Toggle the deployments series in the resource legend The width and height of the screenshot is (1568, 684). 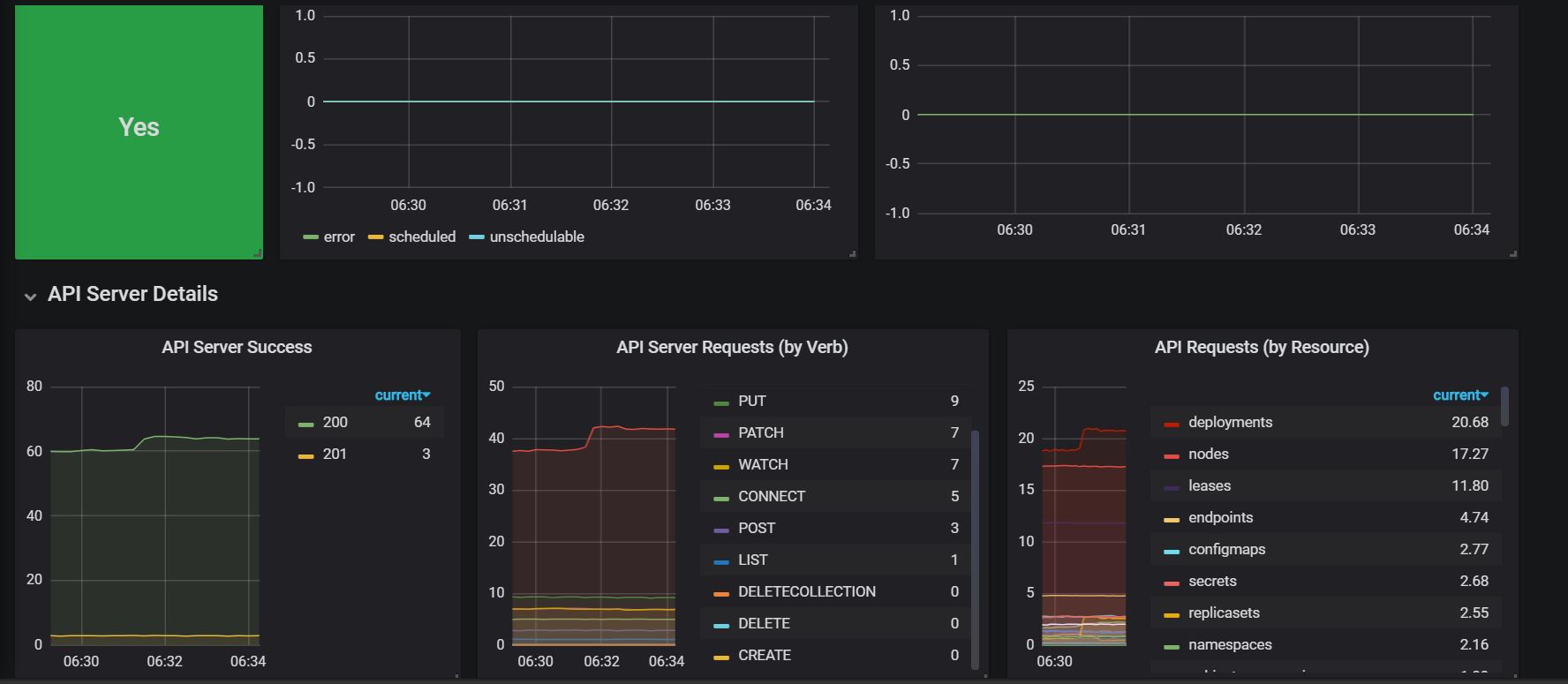tap(1230, 423)
